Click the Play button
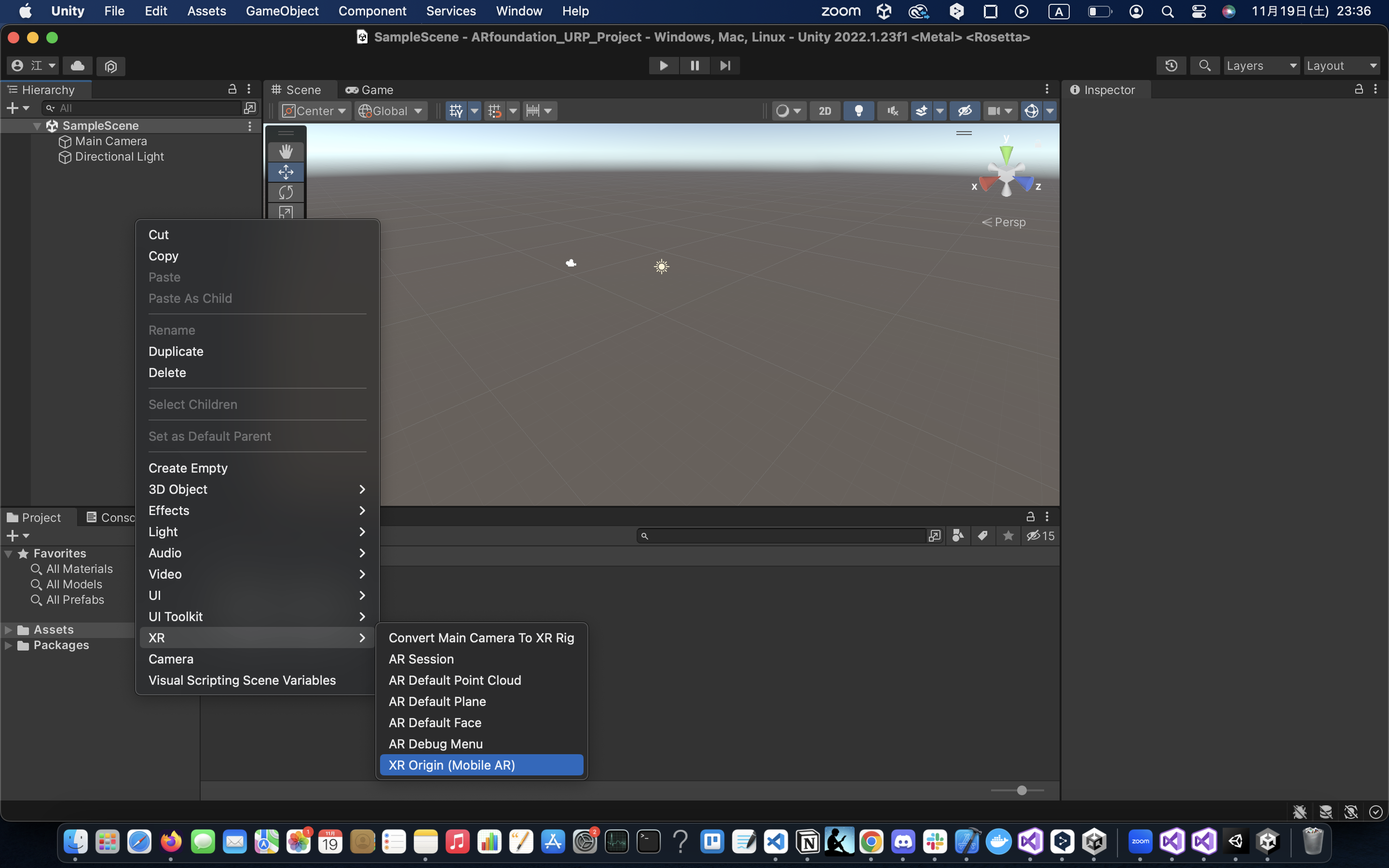 pos(664,66)
